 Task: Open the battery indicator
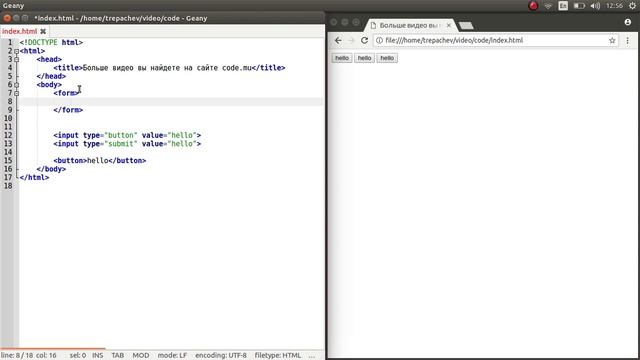pyautogui.click(x=579, y=6)
